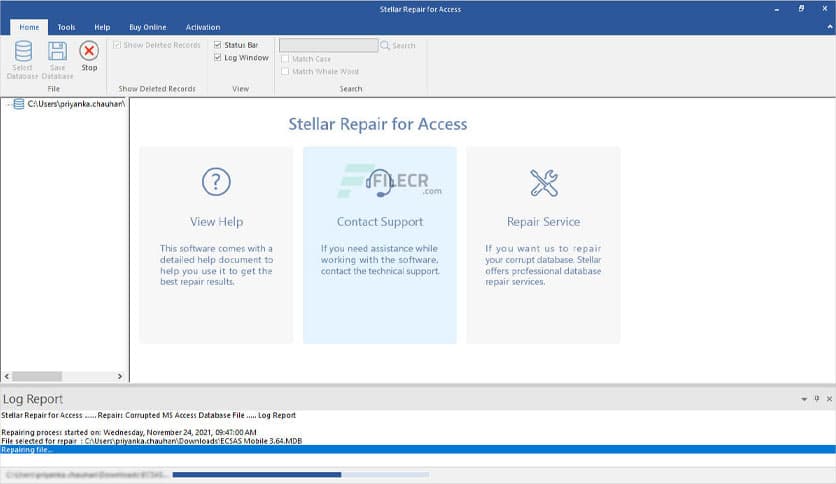Click the Repair Service tools icon
Viewport: 836px width, 484px height.
544,183
